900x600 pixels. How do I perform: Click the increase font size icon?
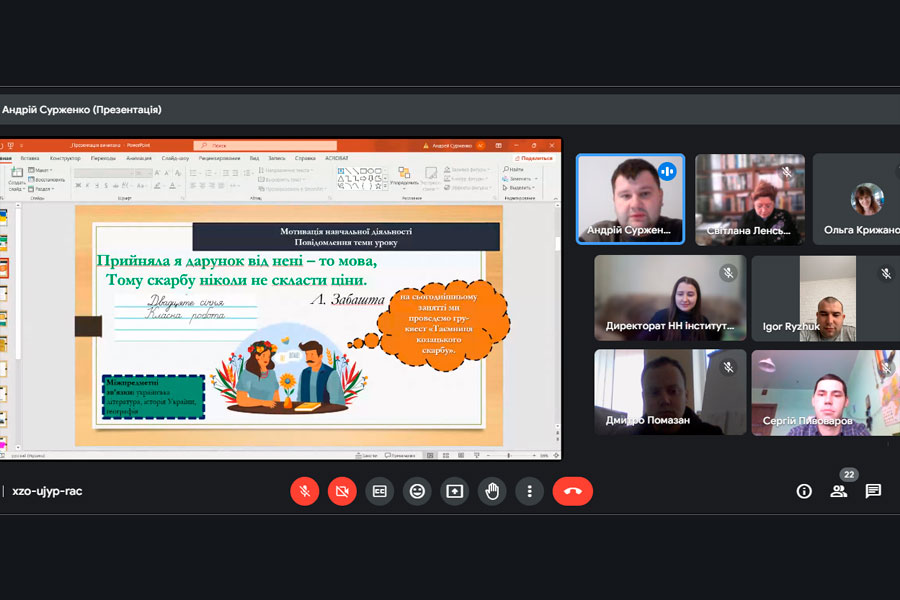157,173
